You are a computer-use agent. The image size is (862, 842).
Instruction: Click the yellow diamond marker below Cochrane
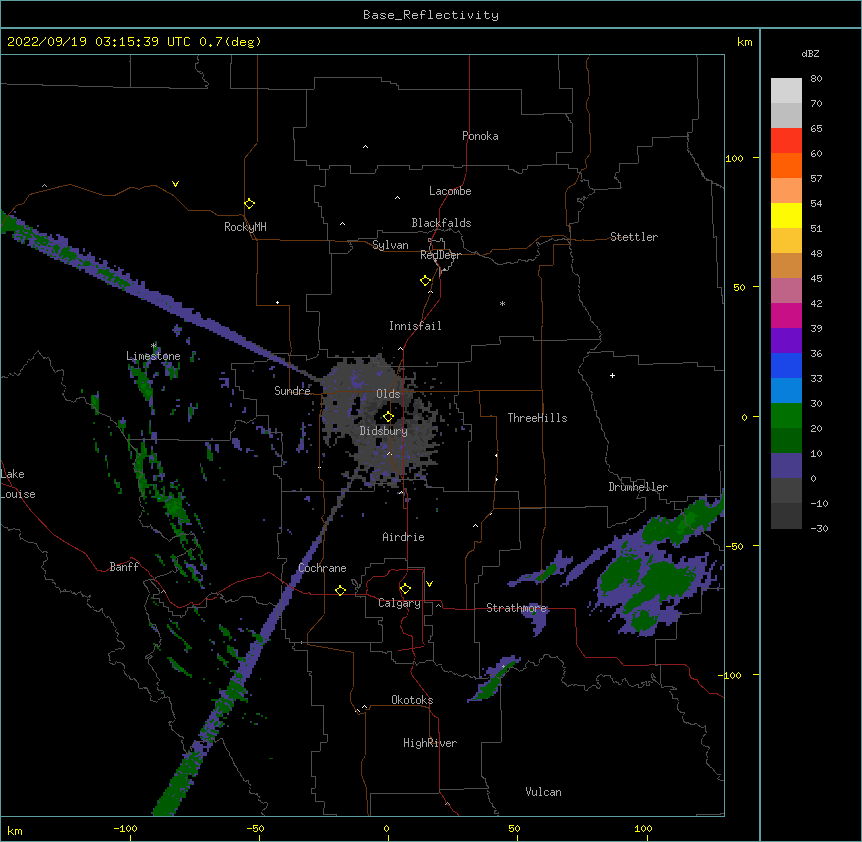340,590
